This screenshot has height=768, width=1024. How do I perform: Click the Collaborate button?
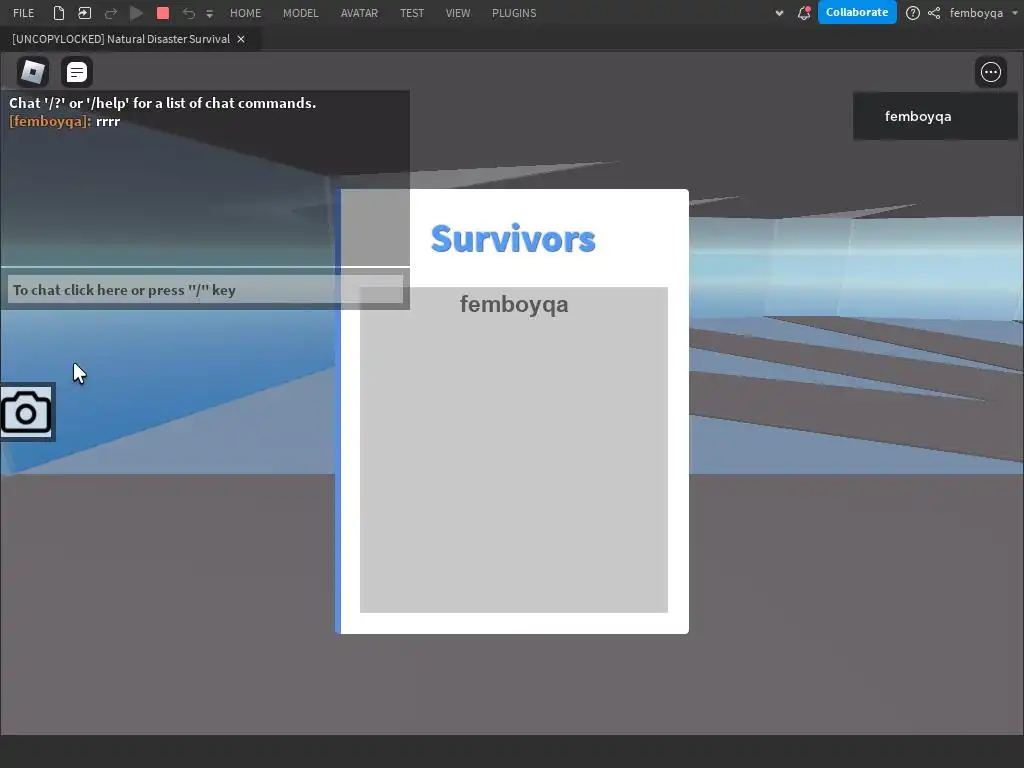tap(857, 12)
